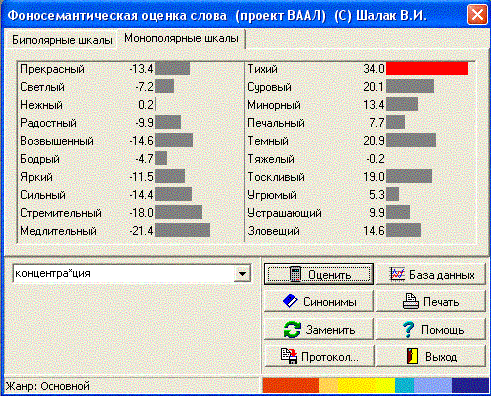Click the Радостный scale label

48,123
